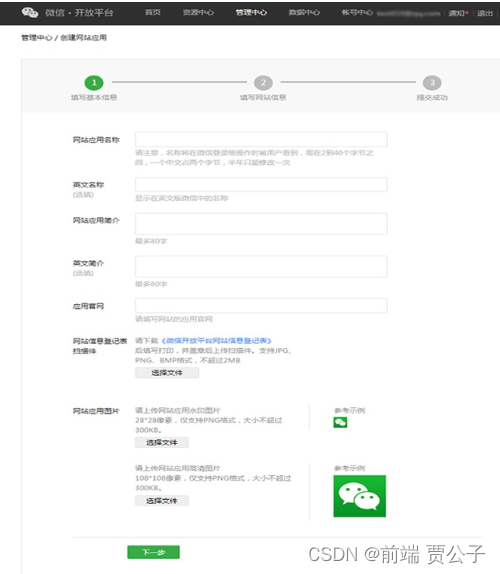Click 选择文件 for the registration form scan

(167, 373)
